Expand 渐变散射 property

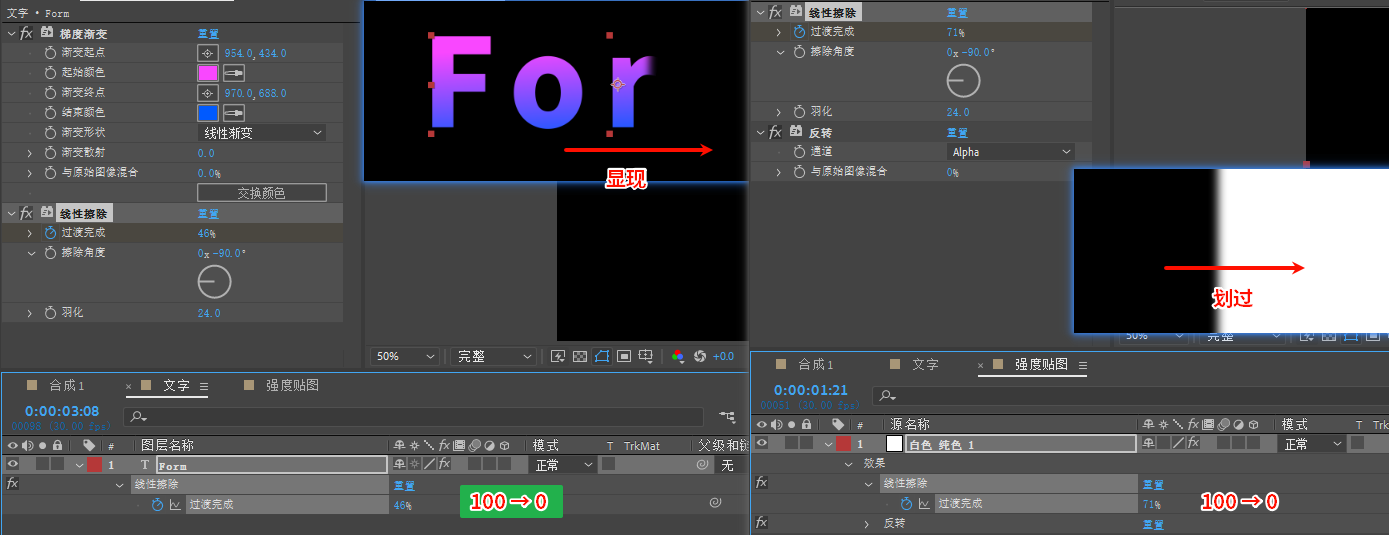[x=30, y=153]
